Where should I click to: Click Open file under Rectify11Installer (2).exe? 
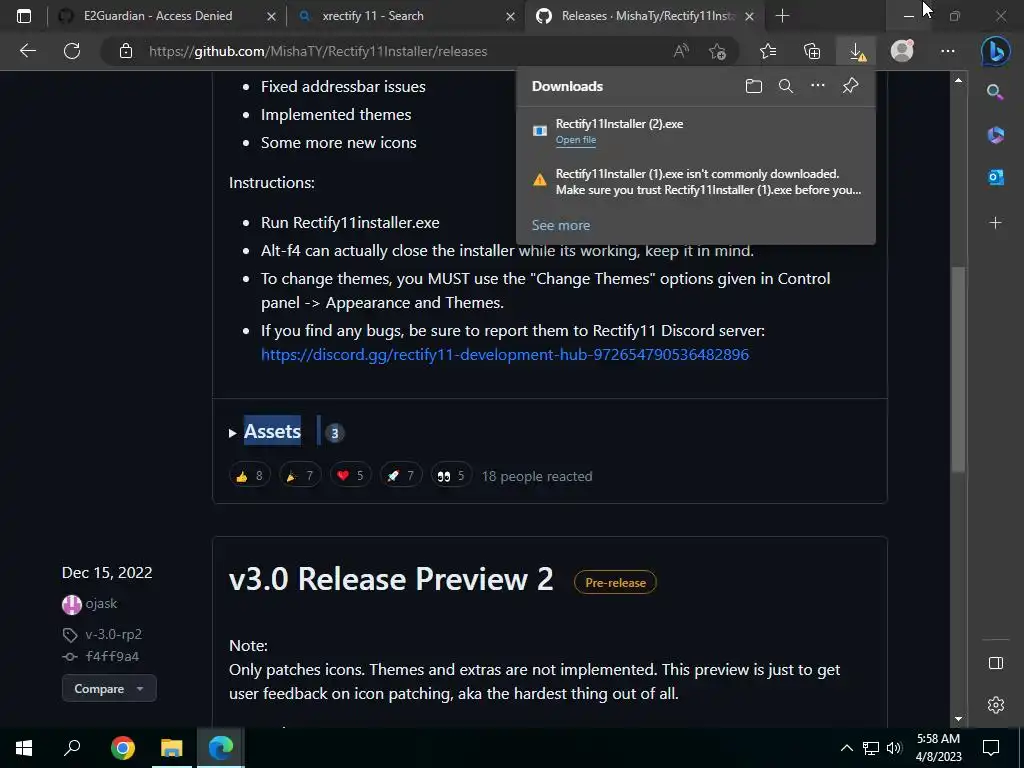[x=575, y=140]
